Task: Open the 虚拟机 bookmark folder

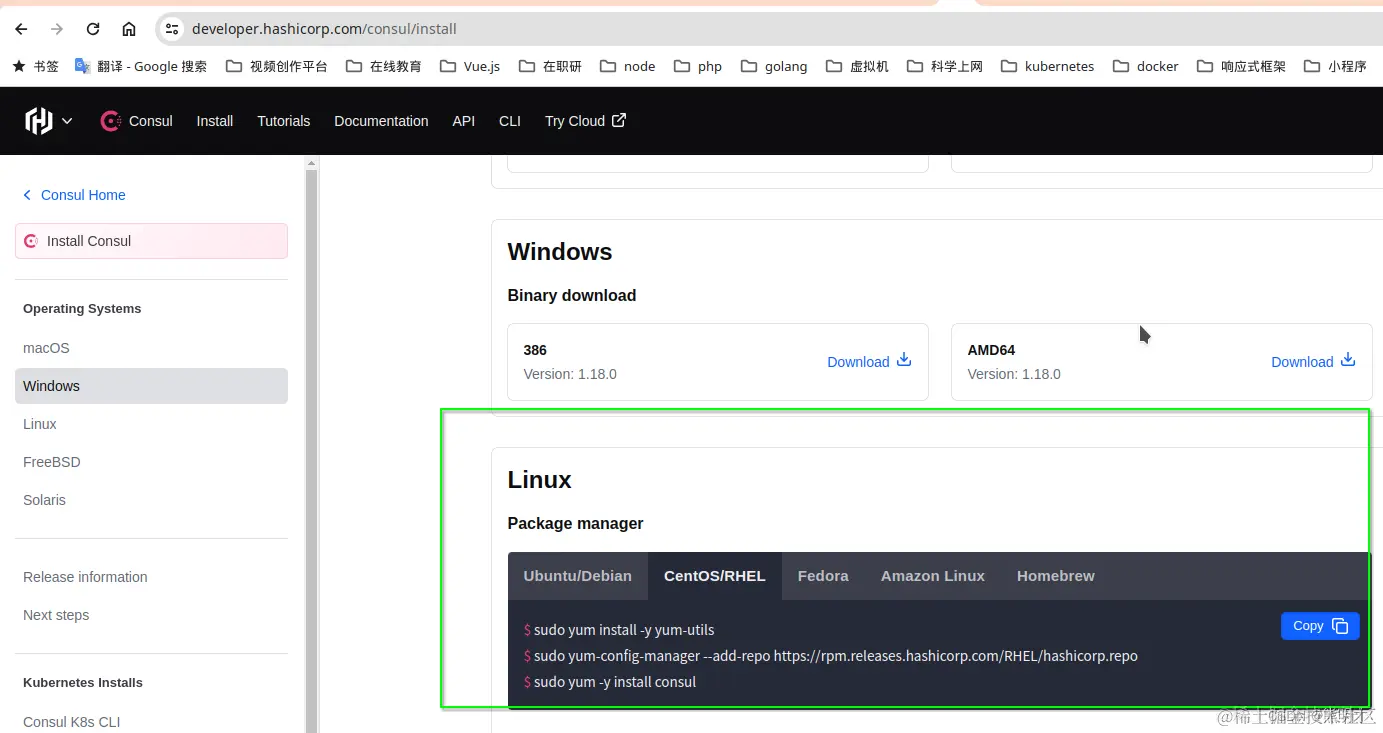Action: (x=857, y=66)
